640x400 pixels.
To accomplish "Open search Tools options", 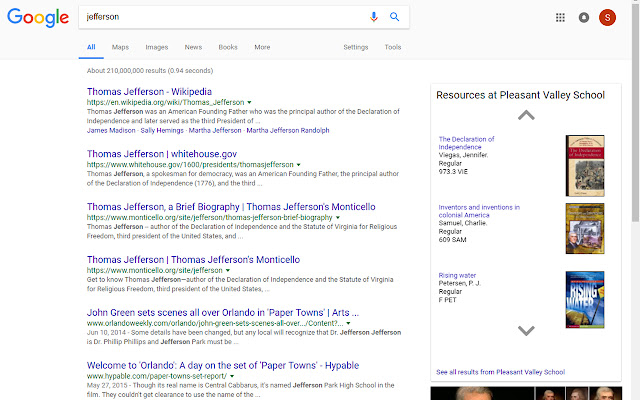I will point(393,47).
